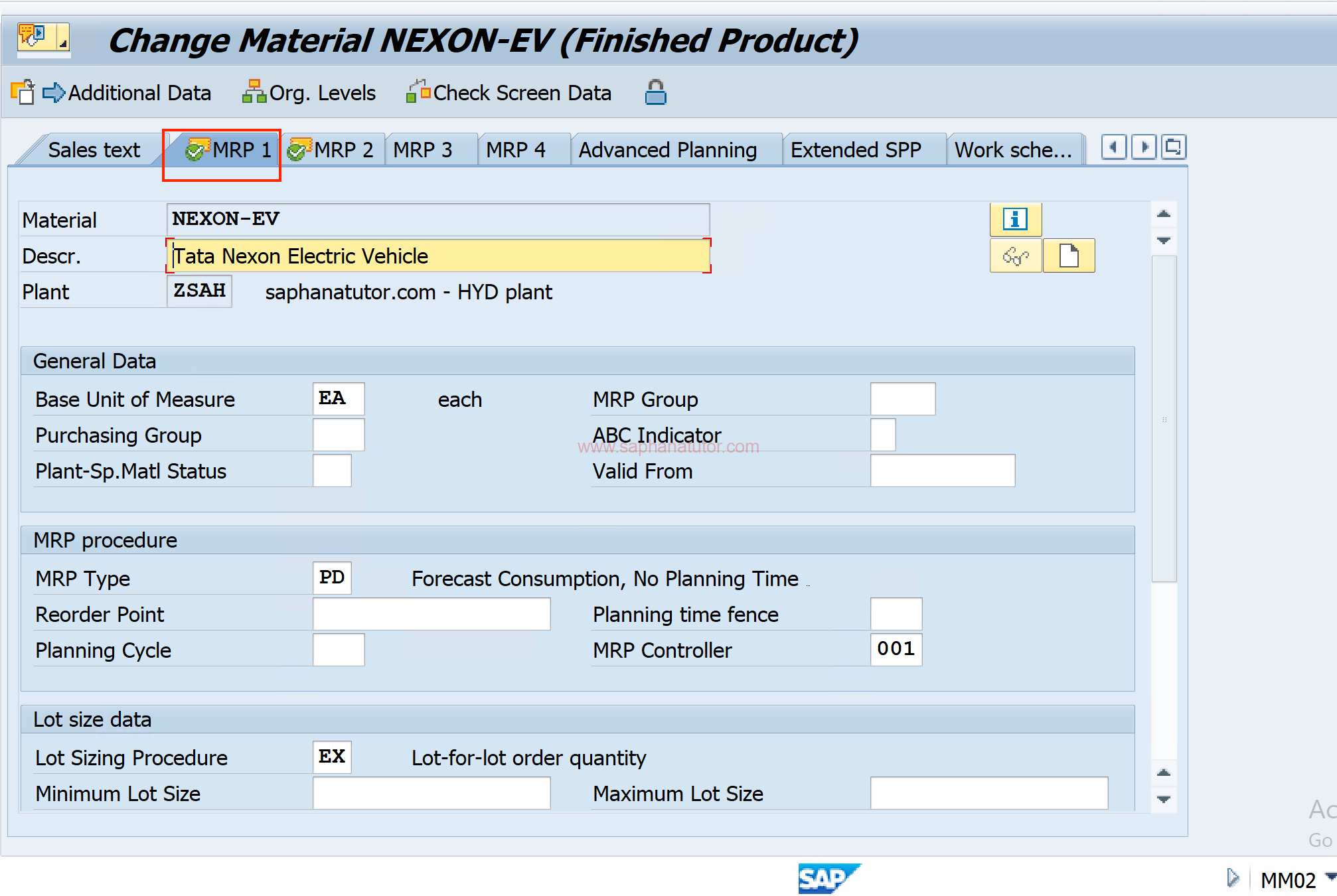Open the MM02 transaction dropdown in status bar
The width and height of the screenshot is (1337, 896).
coord(1330,877)
